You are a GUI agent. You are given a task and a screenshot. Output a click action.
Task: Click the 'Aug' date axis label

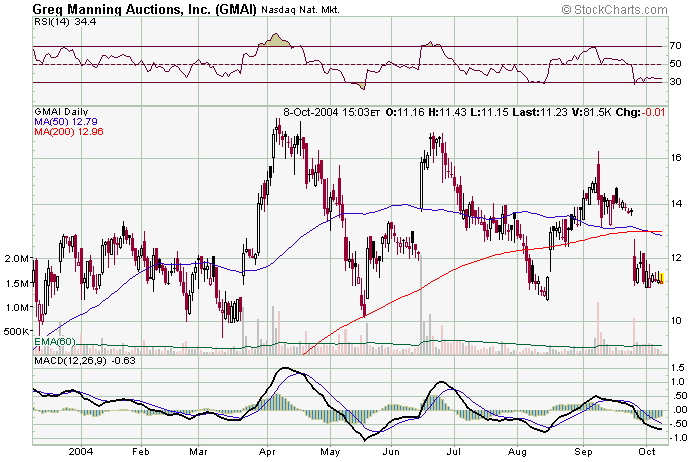[517, 451]
